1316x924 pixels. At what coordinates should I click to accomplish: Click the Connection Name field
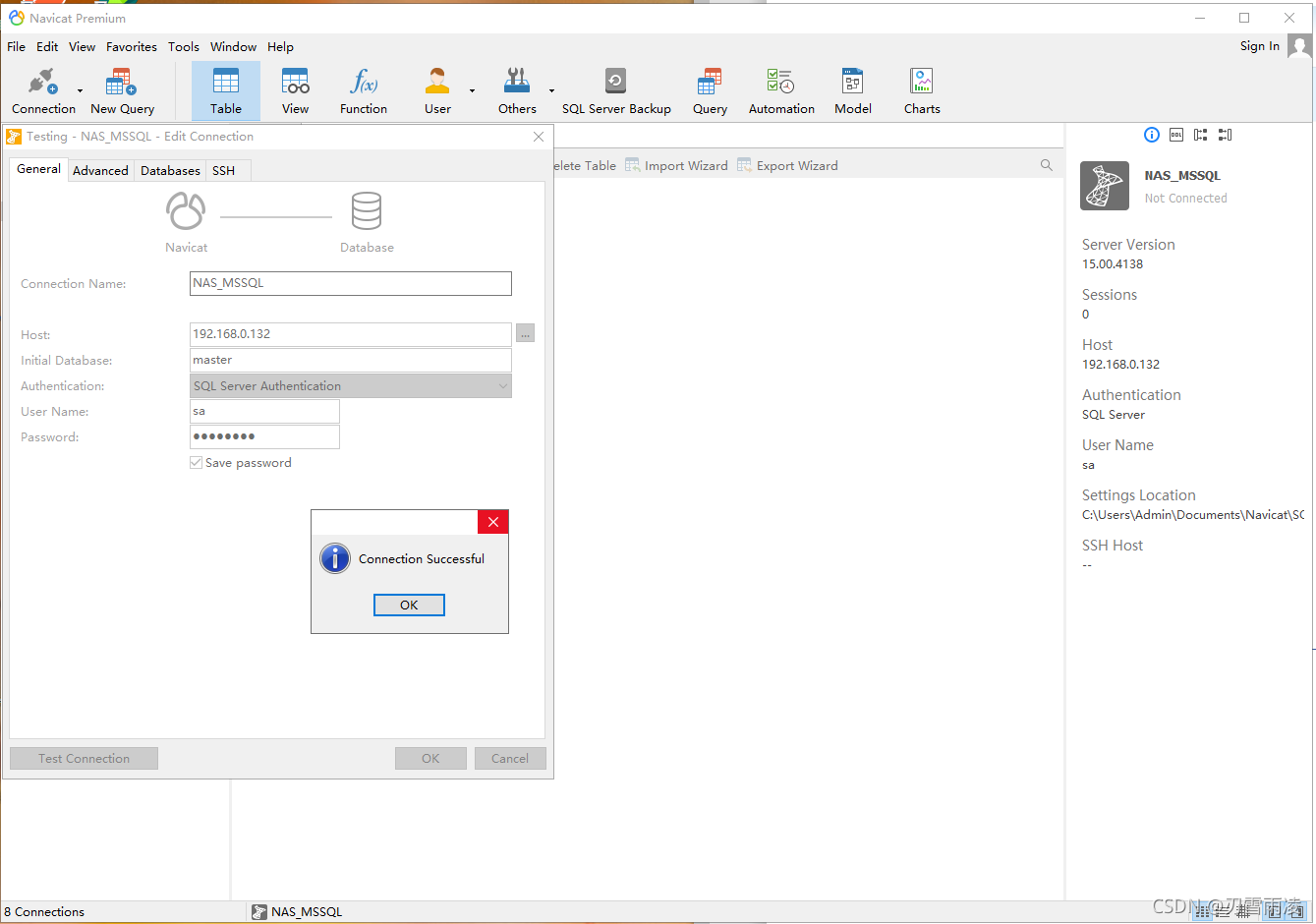[351, 283]
